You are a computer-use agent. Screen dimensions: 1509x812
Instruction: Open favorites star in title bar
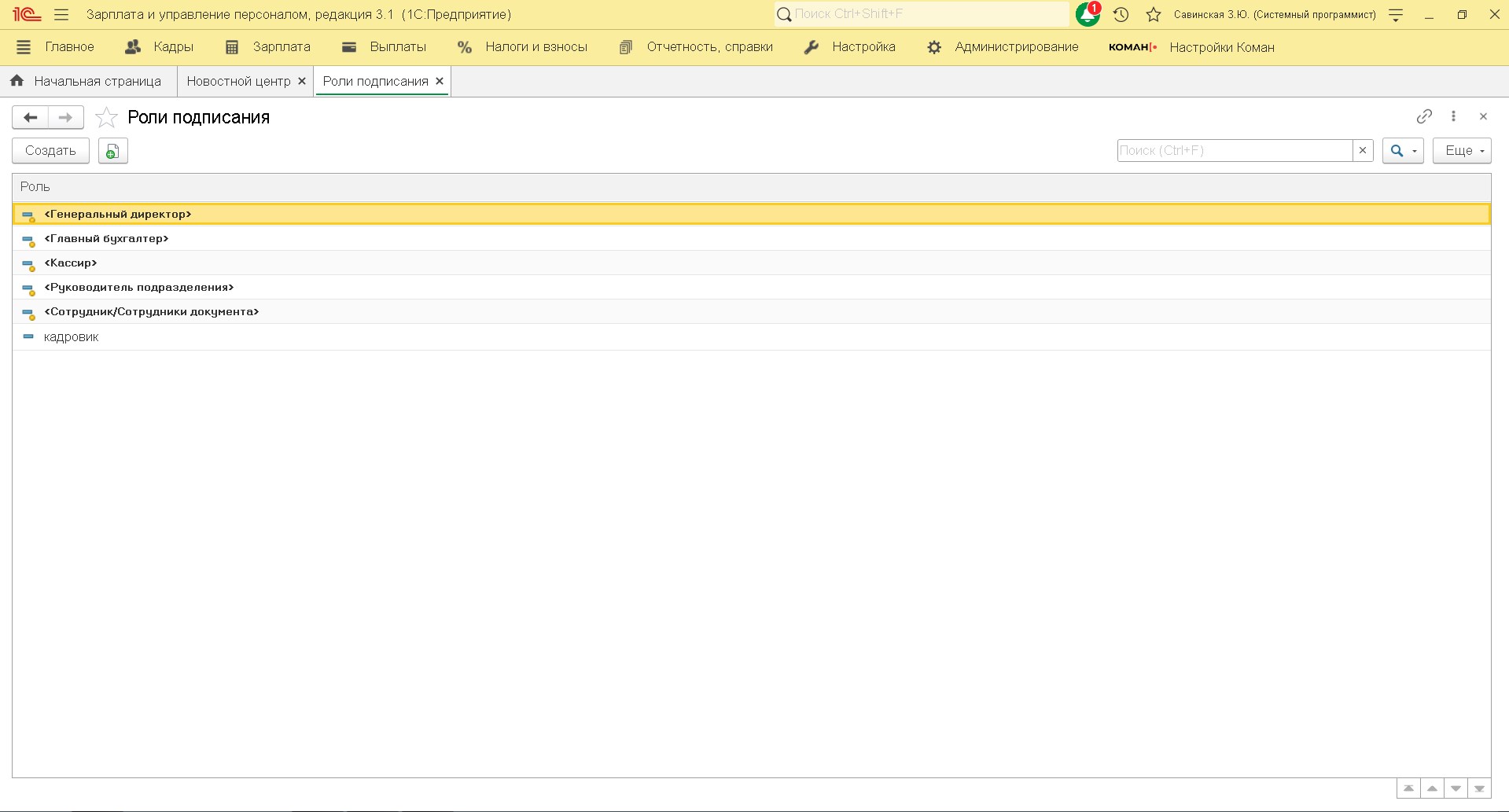(1153, 14)
